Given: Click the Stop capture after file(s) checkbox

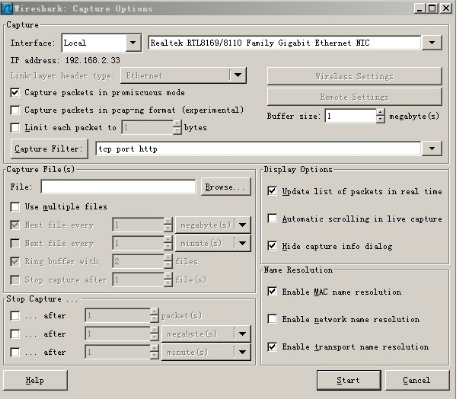Looking at the screenshot, I should [x=15, y=280].
